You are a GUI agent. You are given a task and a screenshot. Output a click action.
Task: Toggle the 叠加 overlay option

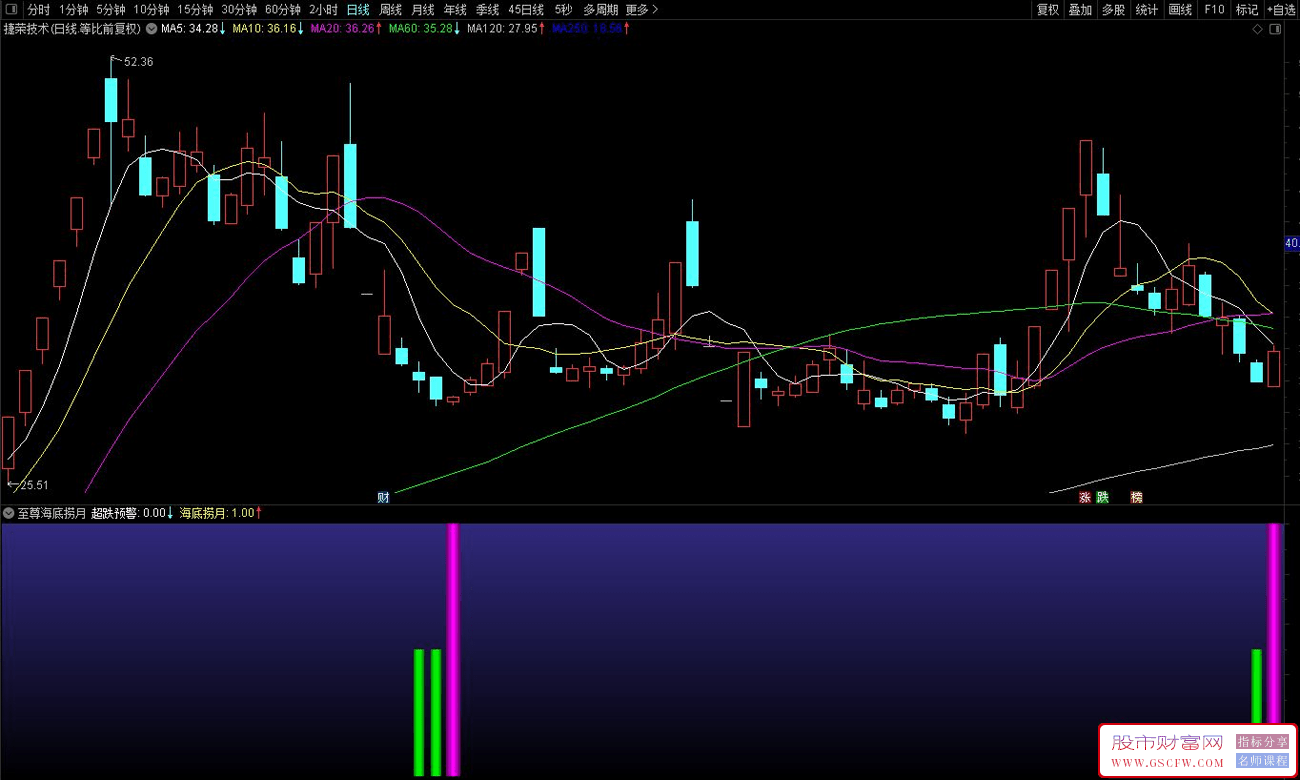pyautogui.click(x=1080, y=9)
